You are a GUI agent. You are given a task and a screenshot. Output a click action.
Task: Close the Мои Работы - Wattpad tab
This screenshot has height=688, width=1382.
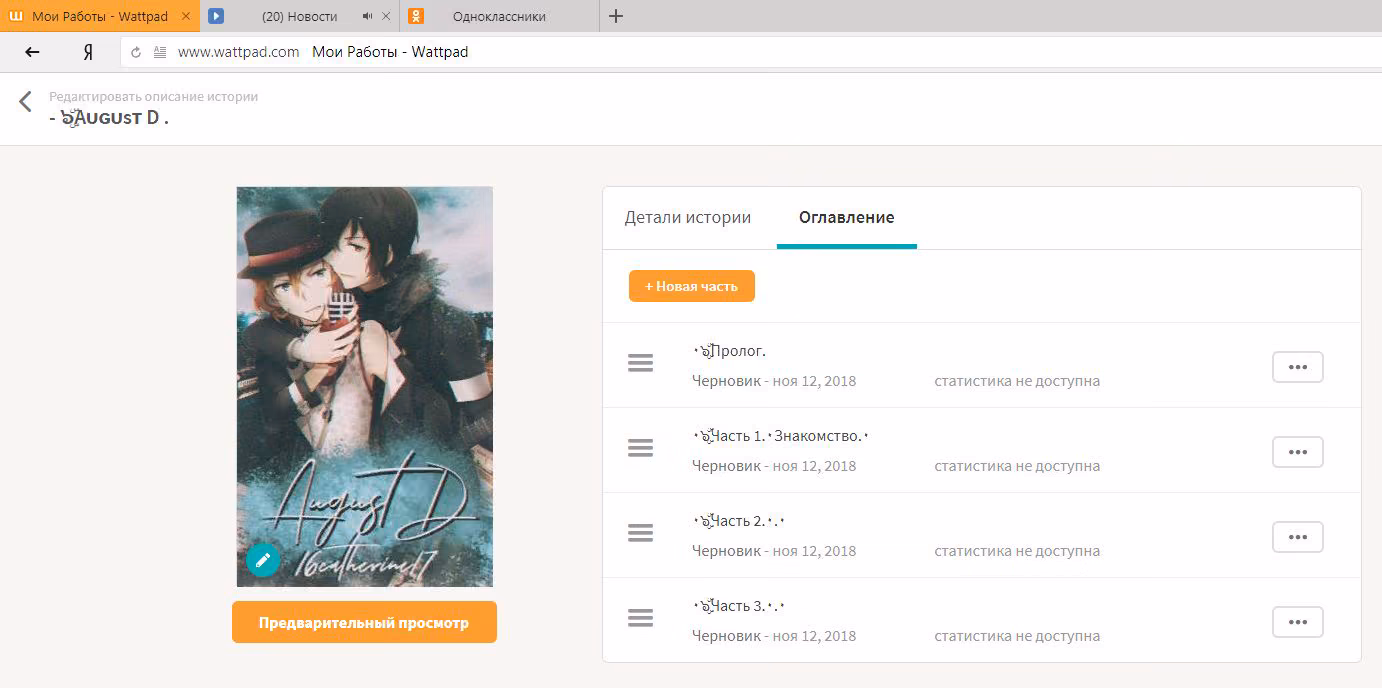pyautogui.click(x=185, y=16)
